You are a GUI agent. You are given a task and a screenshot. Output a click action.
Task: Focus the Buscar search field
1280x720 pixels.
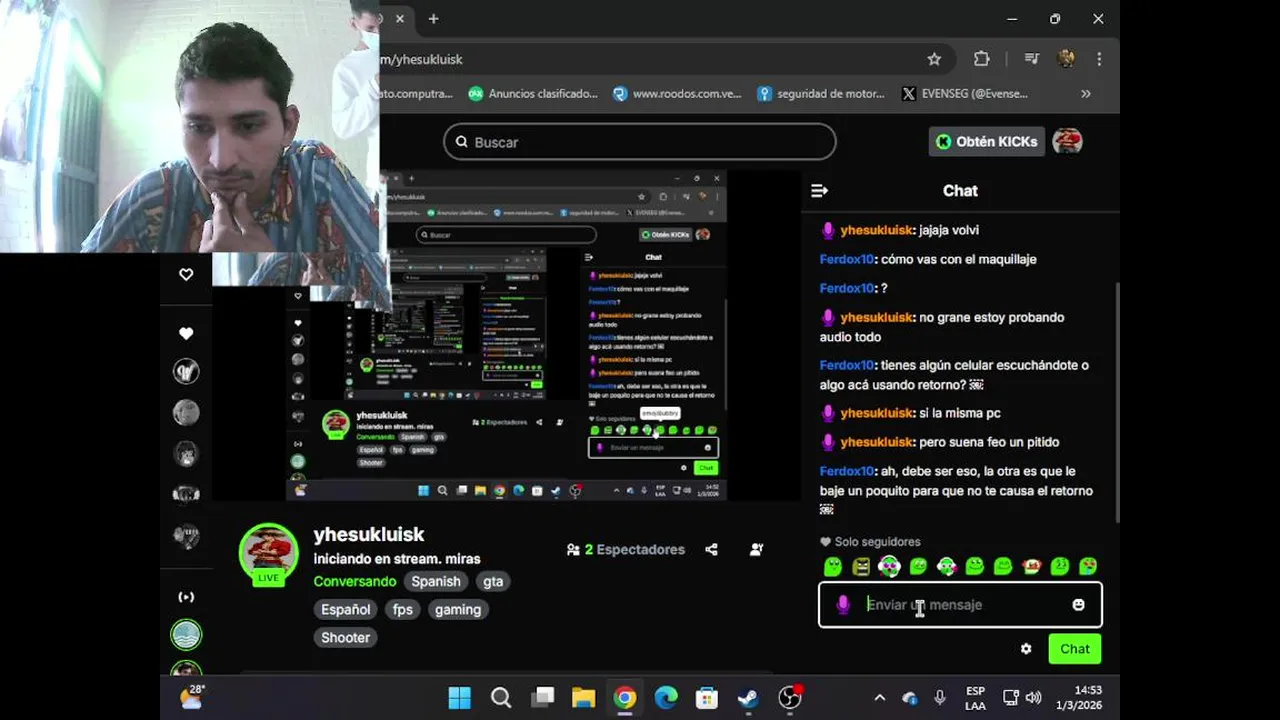click(x=640, y=142)
